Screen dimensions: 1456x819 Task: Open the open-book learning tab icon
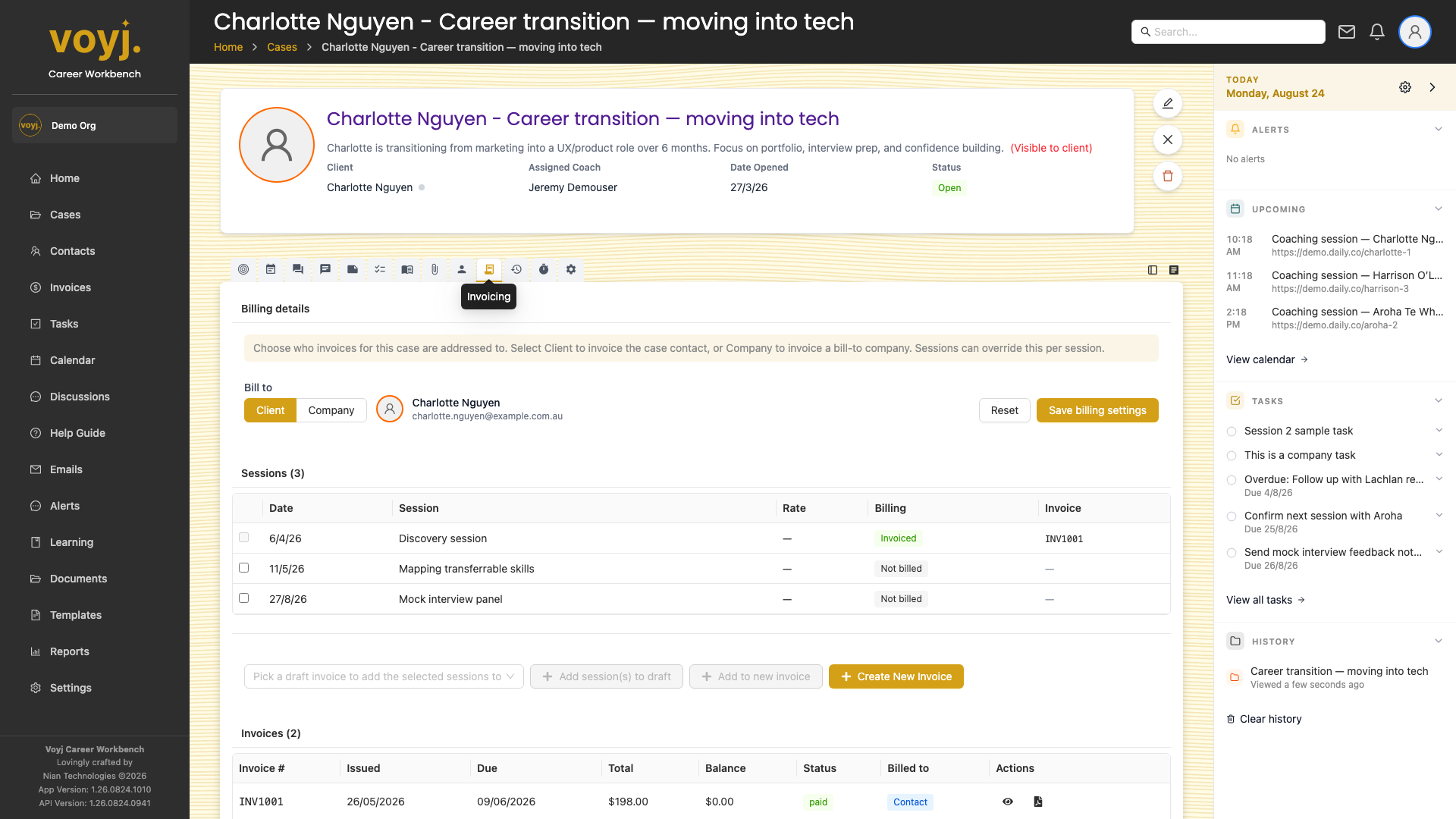(x=407, y=269)
